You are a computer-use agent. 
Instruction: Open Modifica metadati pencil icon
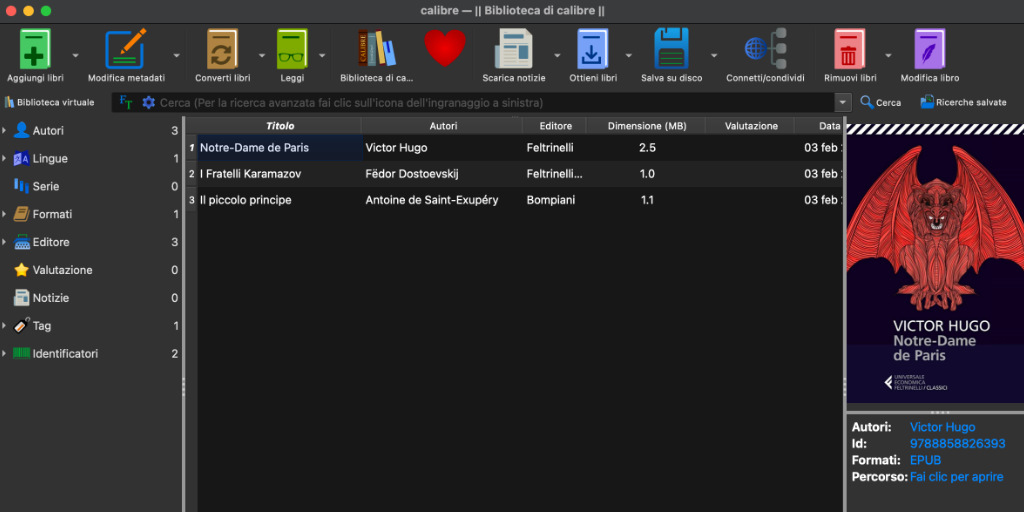tap(125, 49)
